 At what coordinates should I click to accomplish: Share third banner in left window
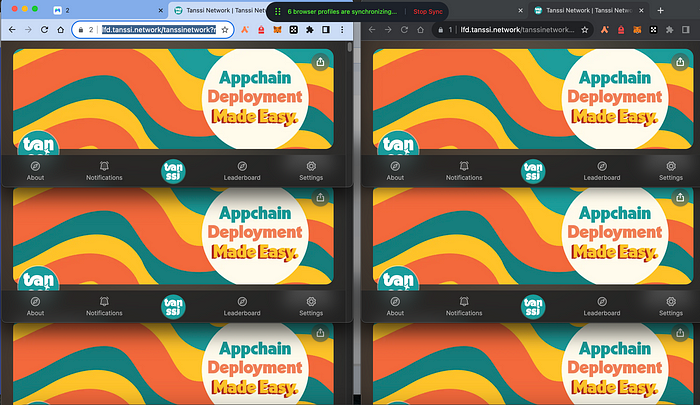point(320,333)
